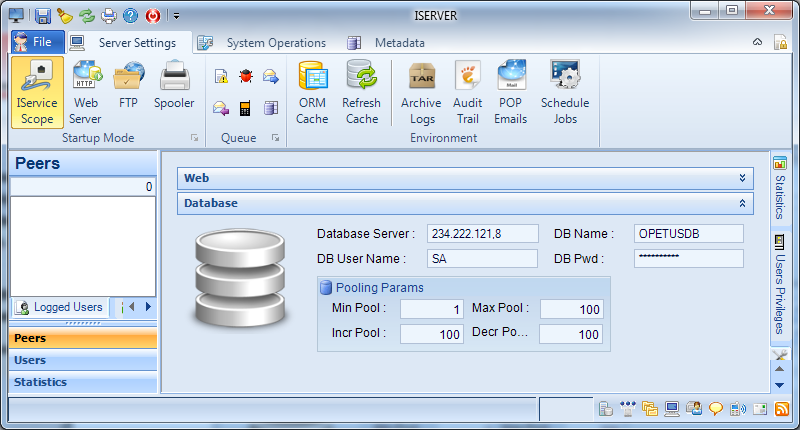Toggle FTP startup mode
The image size is (800, 430).
pos(129,86)
